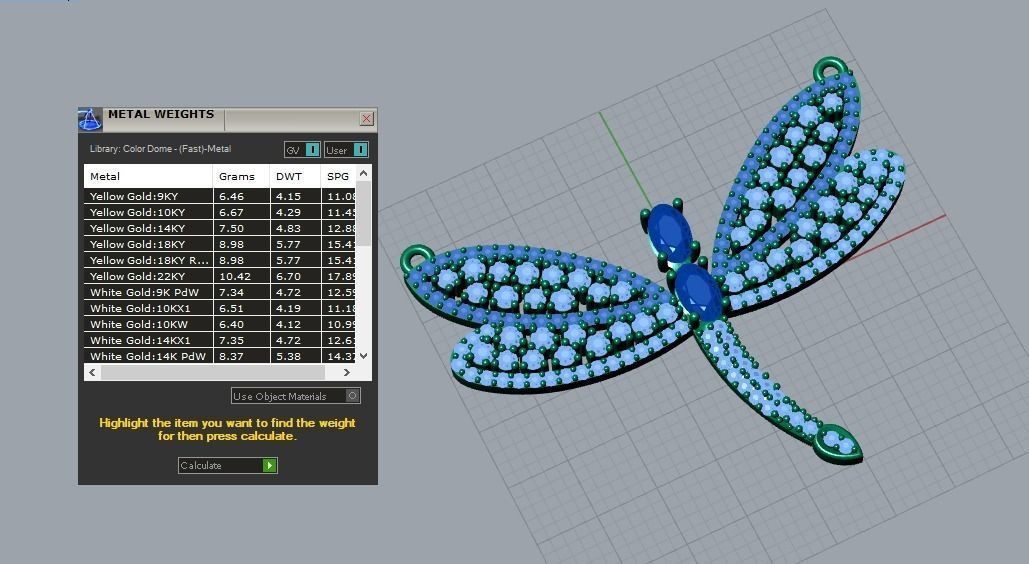This screenshot has height=564, width=1029.
Task: Click the 4.29 DWT value
Action: pos(288,212)
